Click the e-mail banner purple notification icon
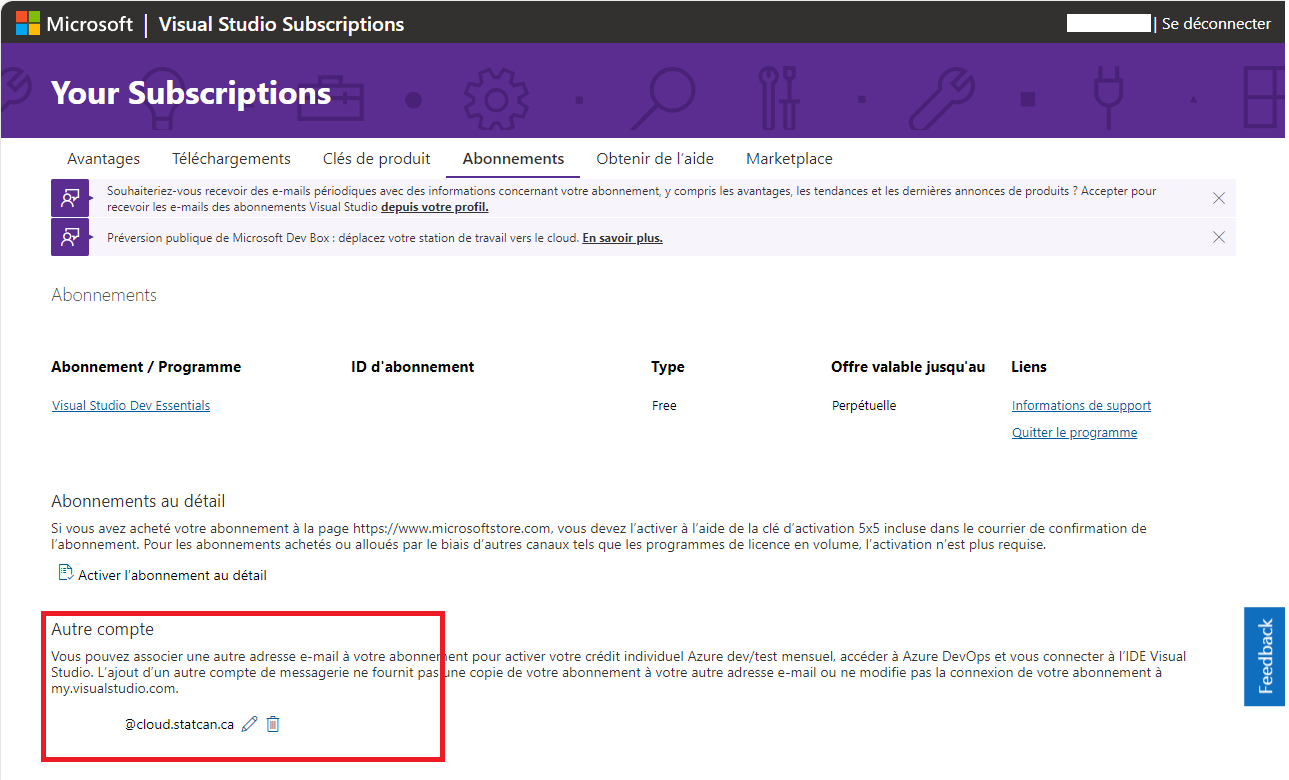Screen dimensions: 1289x780 pyautogui.click(x=70, y=198)
